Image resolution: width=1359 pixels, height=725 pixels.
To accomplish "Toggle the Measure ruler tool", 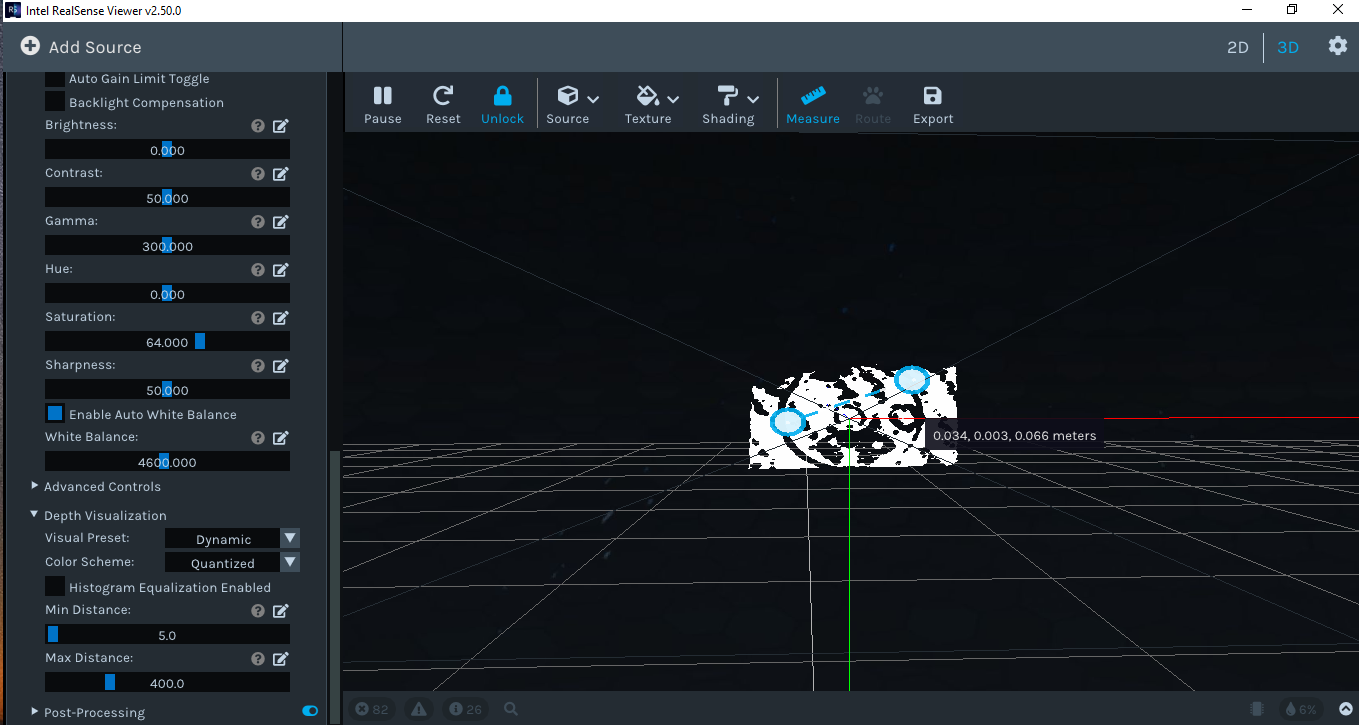I will tap(813, 96).
